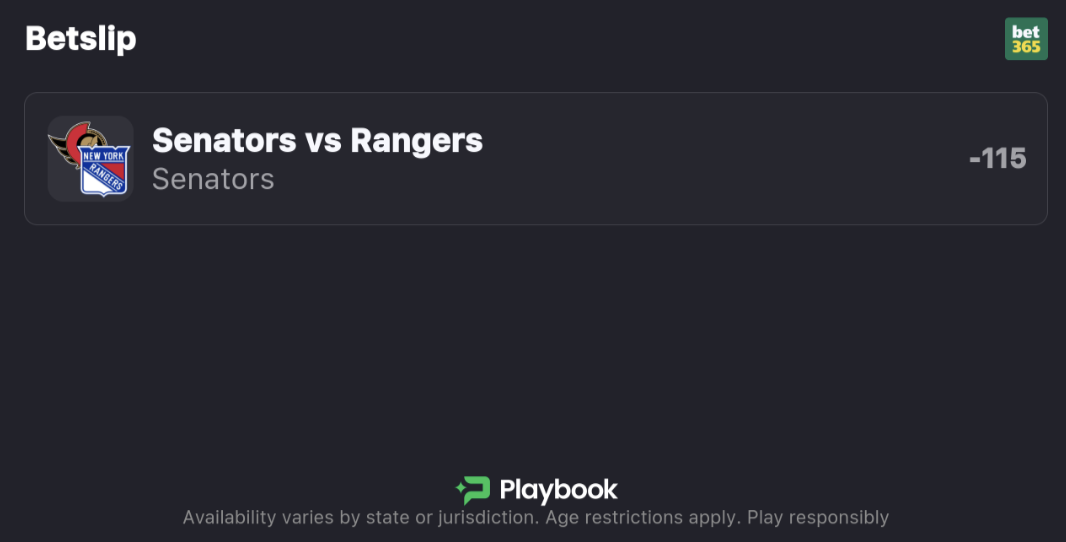Click the Betslip heading
This screenshot has width=1066, height=542.
click(80, 39)
